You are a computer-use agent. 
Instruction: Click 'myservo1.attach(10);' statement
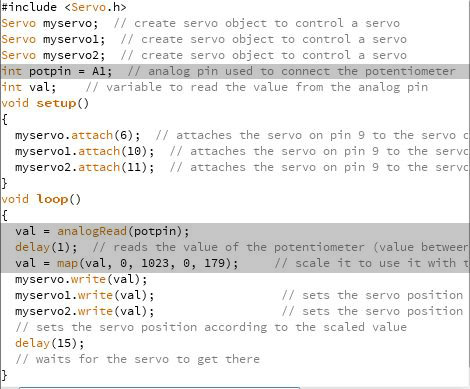click(x=85, y=151)
